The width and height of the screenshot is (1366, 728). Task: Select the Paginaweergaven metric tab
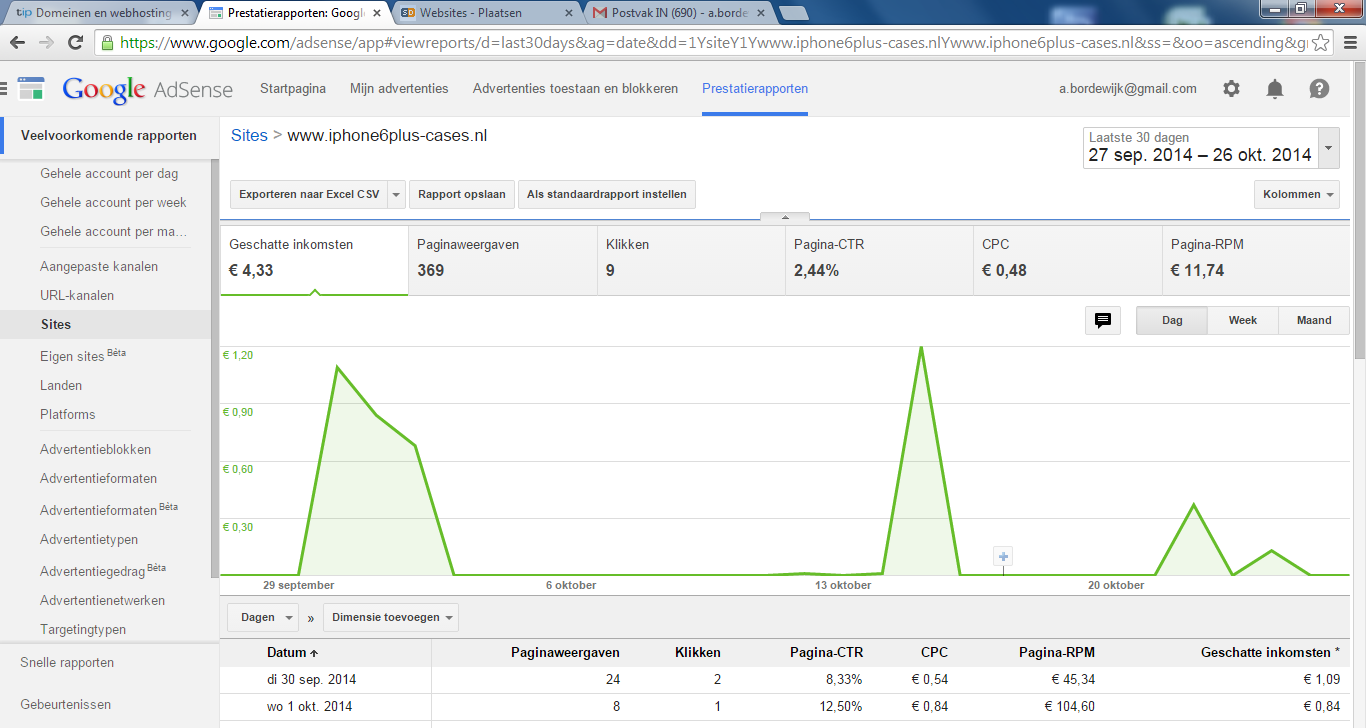point(503,260)
